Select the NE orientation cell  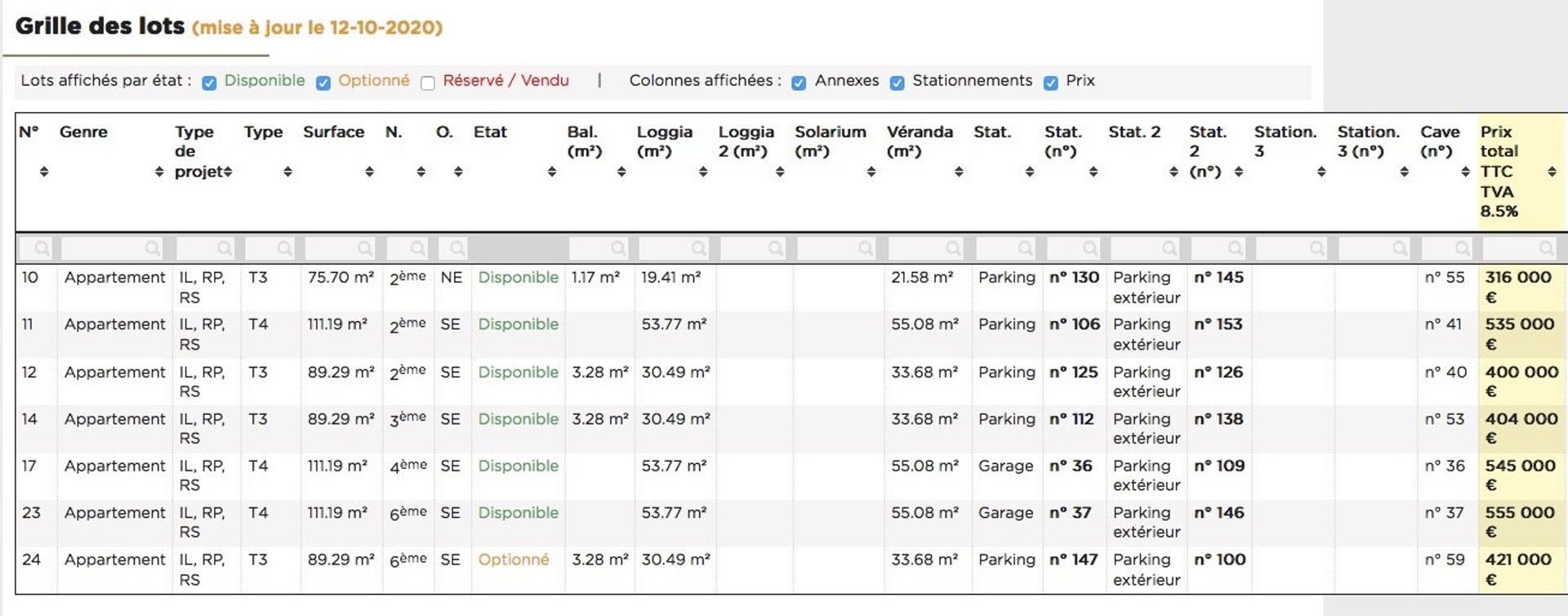pyautogui.click(x=452, y=278)
